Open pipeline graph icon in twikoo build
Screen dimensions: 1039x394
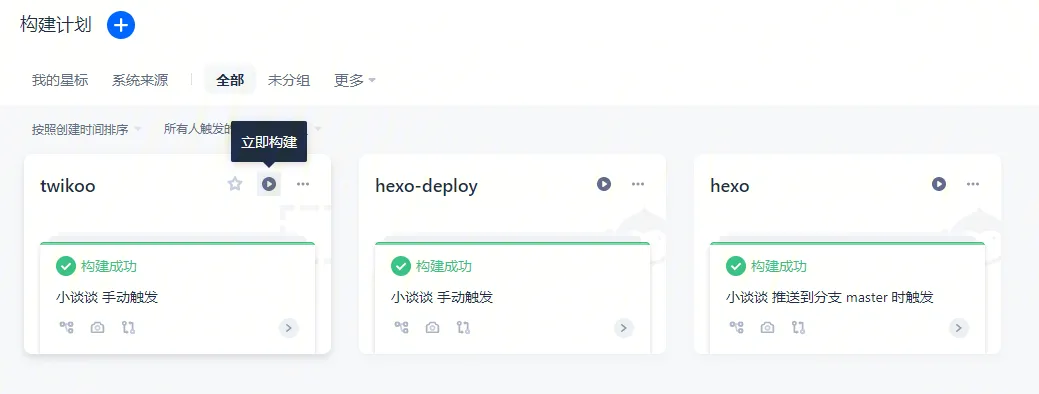[x=66, y=327]
